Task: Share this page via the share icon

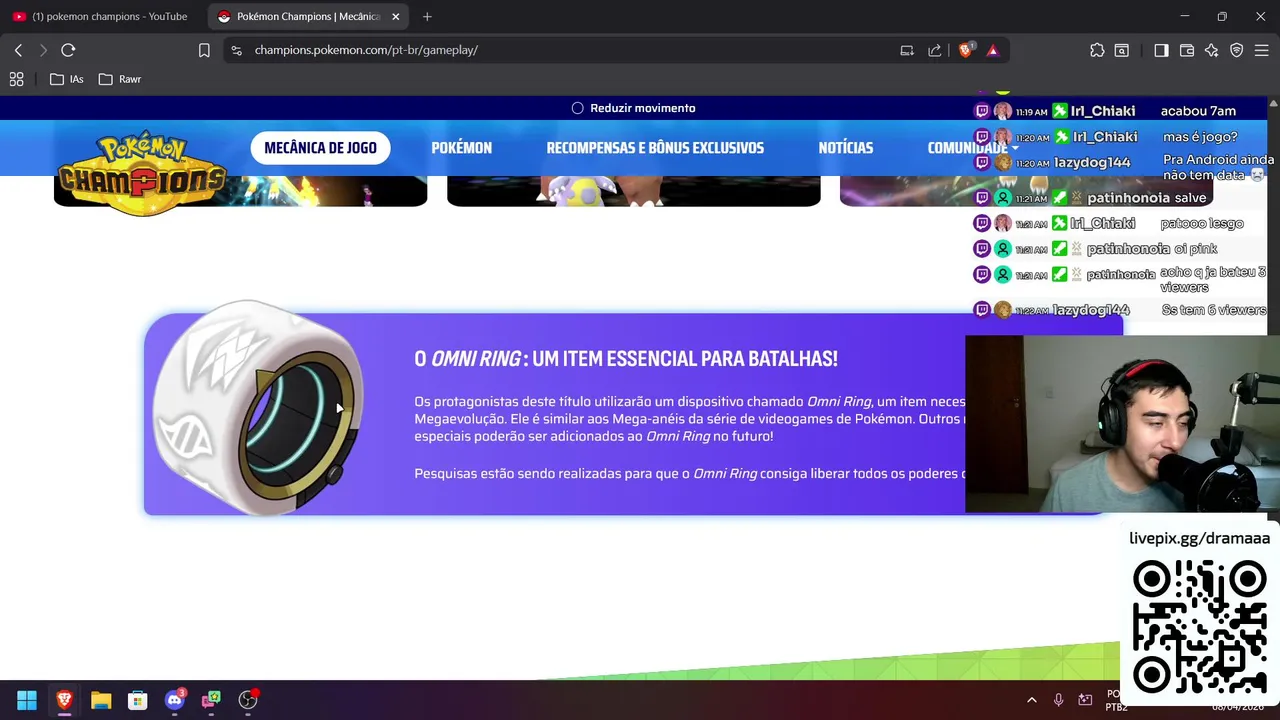Action: (x=935, y=50)
